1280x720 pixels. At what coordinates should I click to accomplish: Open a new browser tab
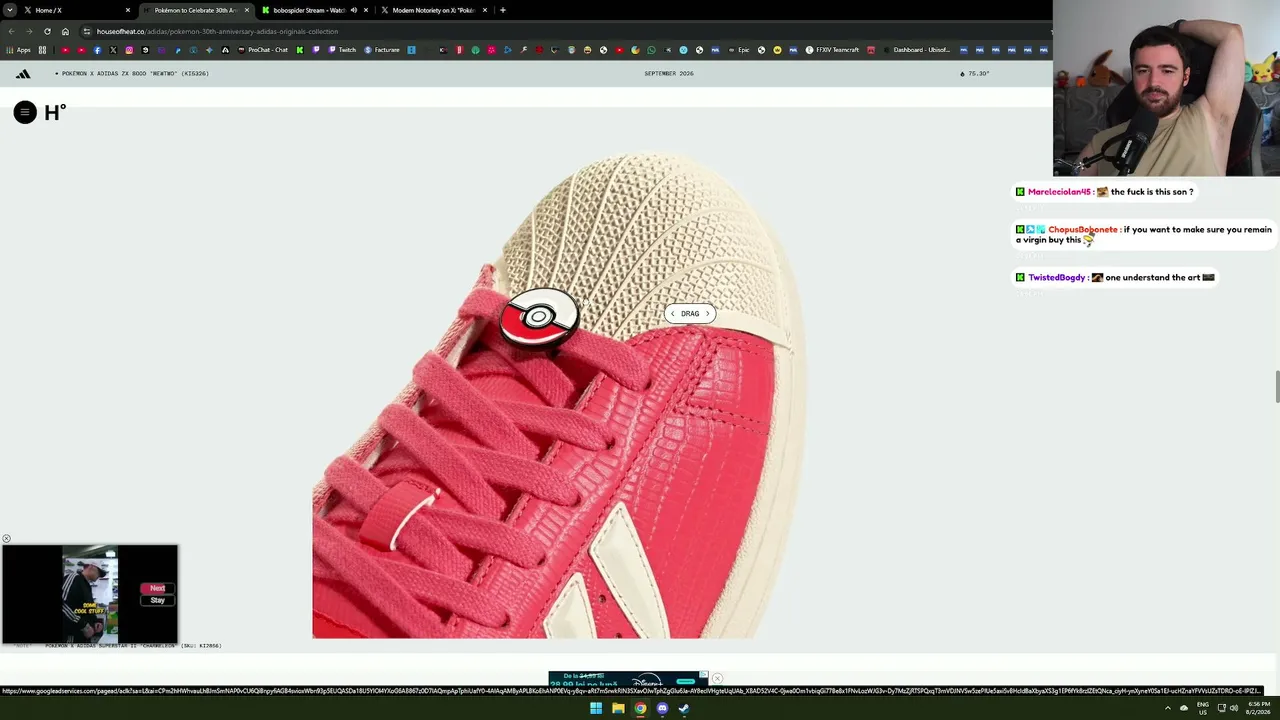(503, 10)
